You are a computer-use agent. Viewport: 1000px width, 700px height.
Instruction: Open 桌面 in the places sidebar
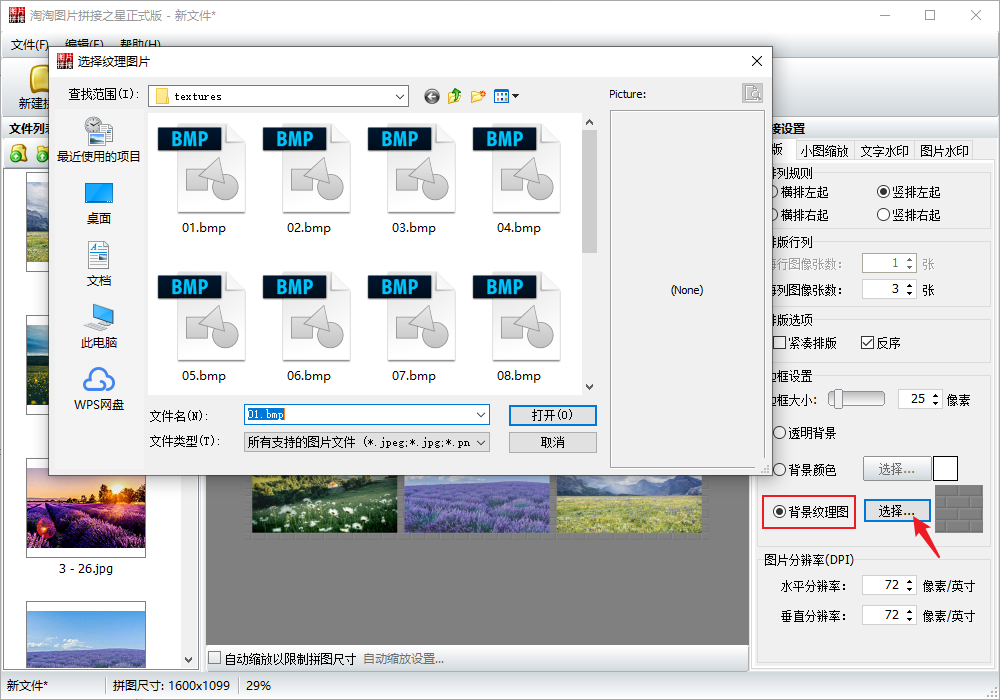coord(99,202)
